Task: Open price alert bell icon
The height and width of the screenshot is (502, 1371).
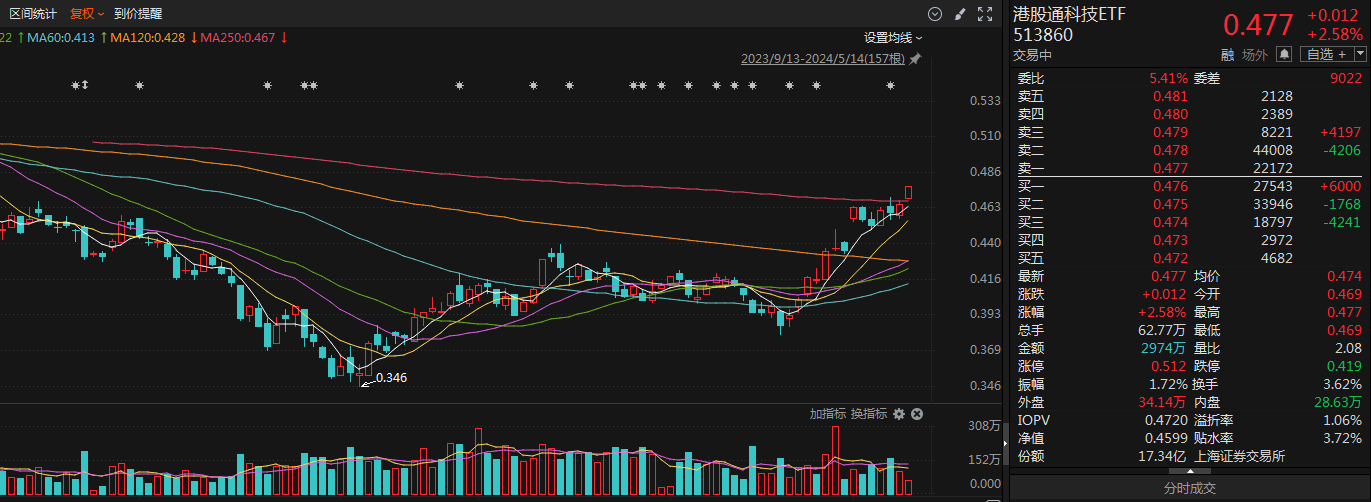Action: pos(1284,55)
